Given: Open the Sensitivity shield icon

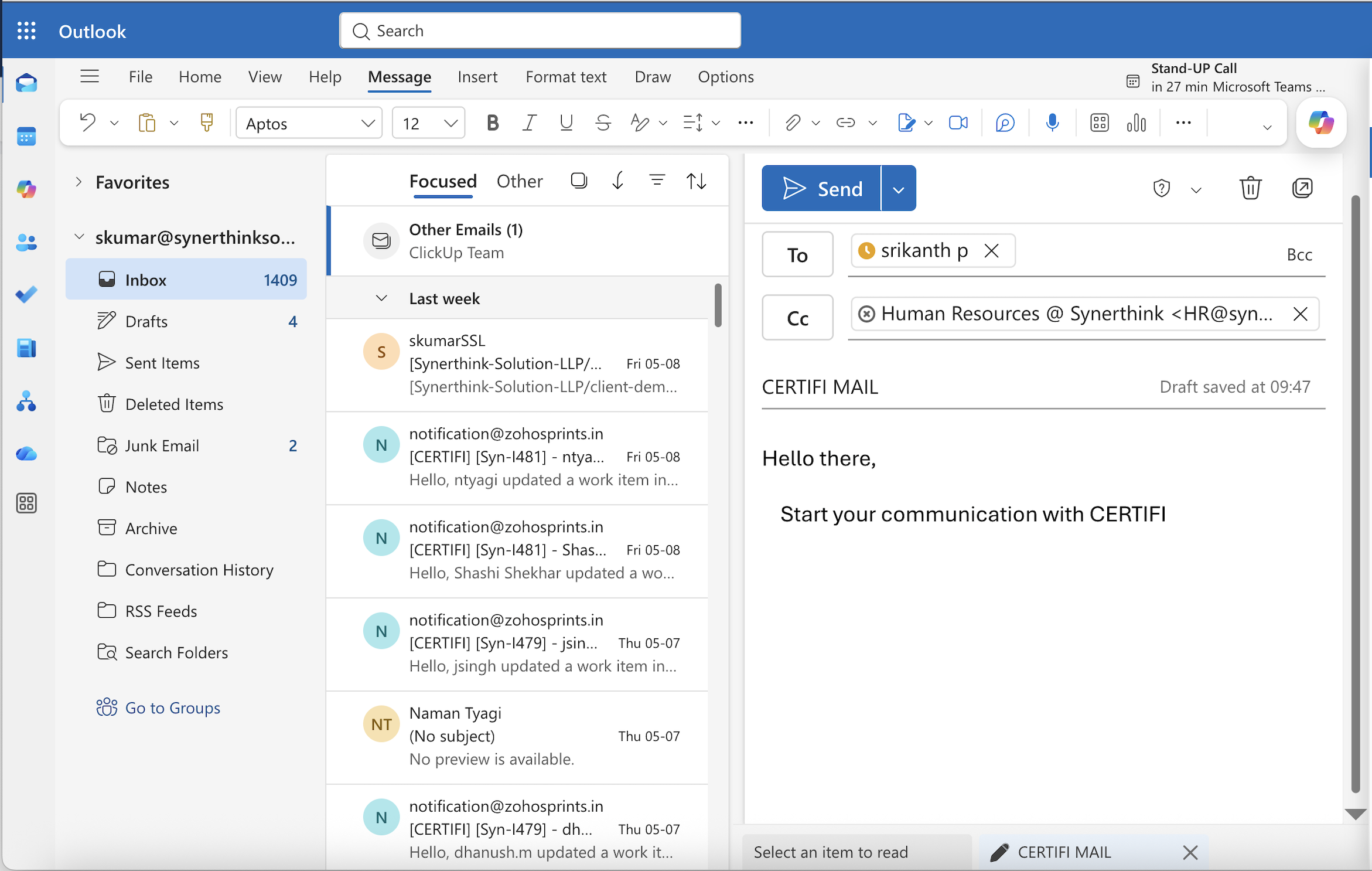Looking at the screenshot, I should point(1161,188).
